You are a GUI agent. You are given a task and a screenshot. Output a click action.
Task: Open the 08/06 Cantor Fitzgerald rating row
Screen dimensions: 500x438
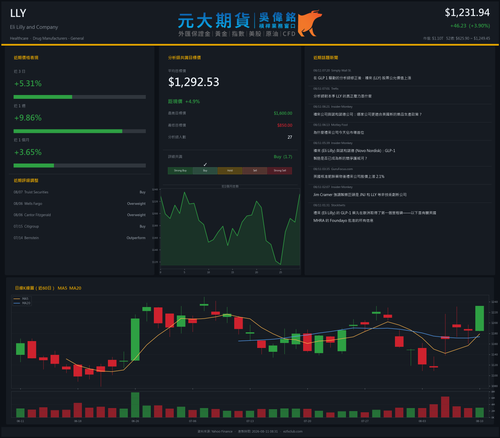point(80,215)
